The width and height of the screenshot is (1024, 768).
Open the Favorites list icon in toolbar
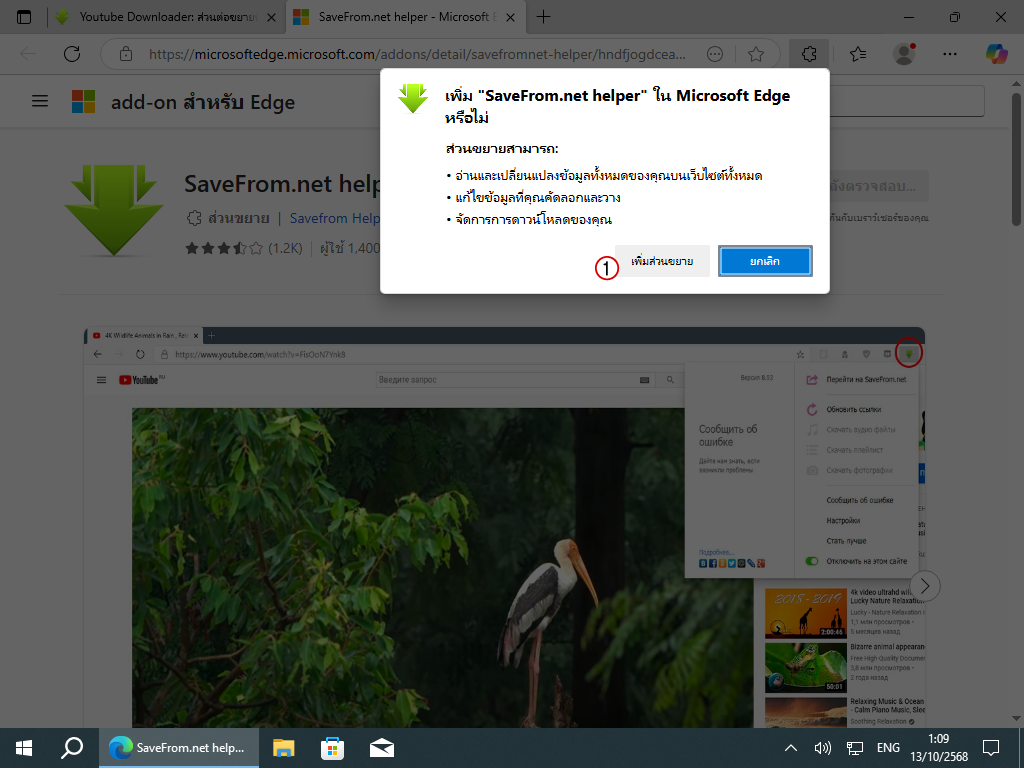coord(858,54)
